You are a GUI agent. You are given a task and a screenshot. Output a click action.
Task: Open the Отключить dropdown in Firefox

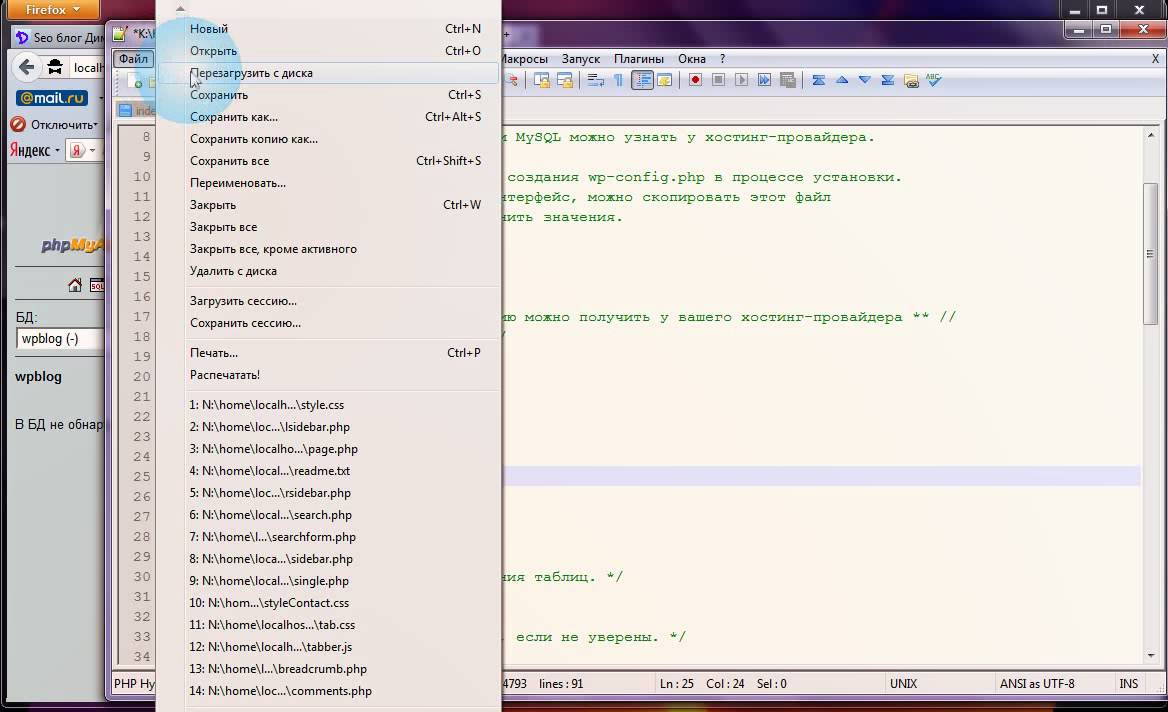pos(95,124)
